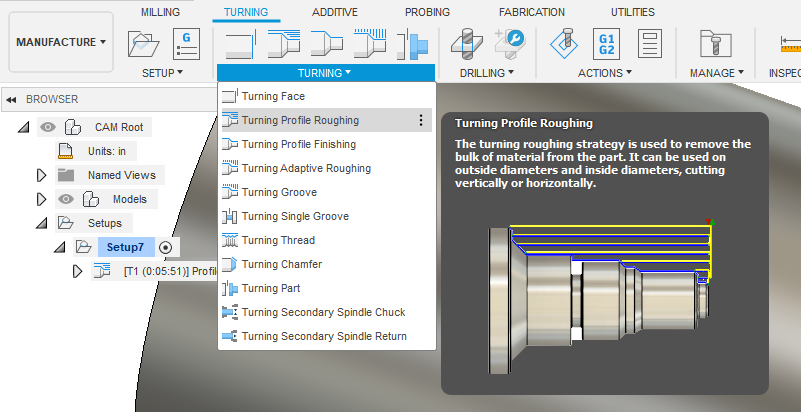This screenshot has width=801, height=412.
Task: Select Named Views in the browser
Action: (122, 175)
